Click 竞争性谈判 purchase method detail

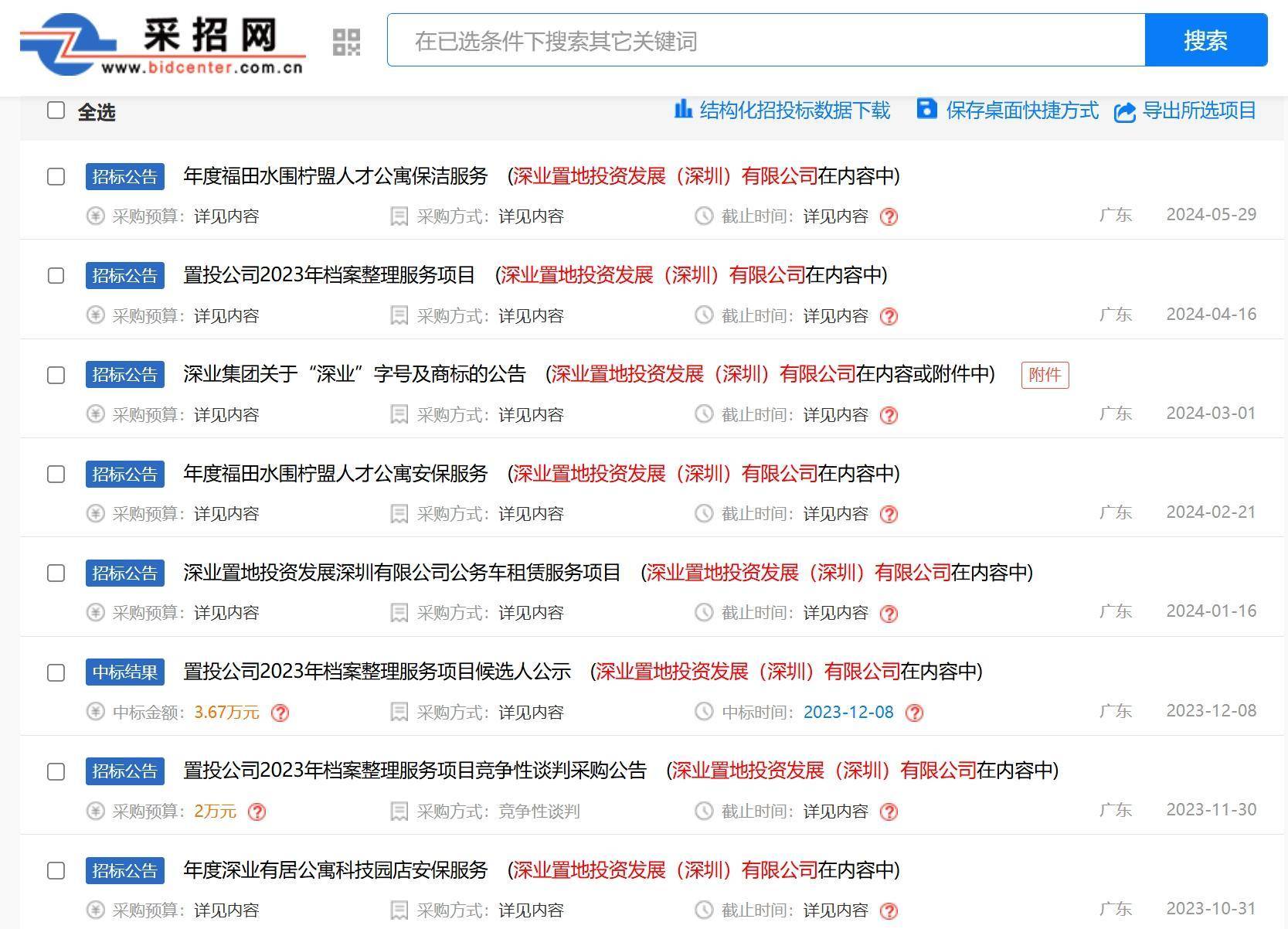[x=540, y=812]
